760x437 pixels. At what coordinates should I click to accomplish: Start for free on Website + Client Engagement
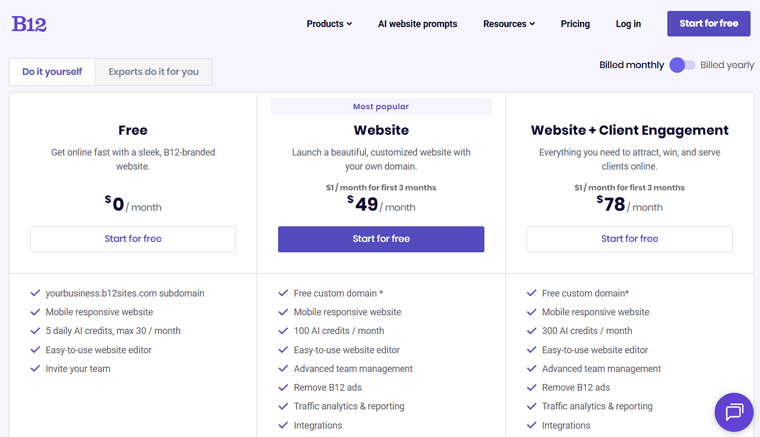point(629,239)
